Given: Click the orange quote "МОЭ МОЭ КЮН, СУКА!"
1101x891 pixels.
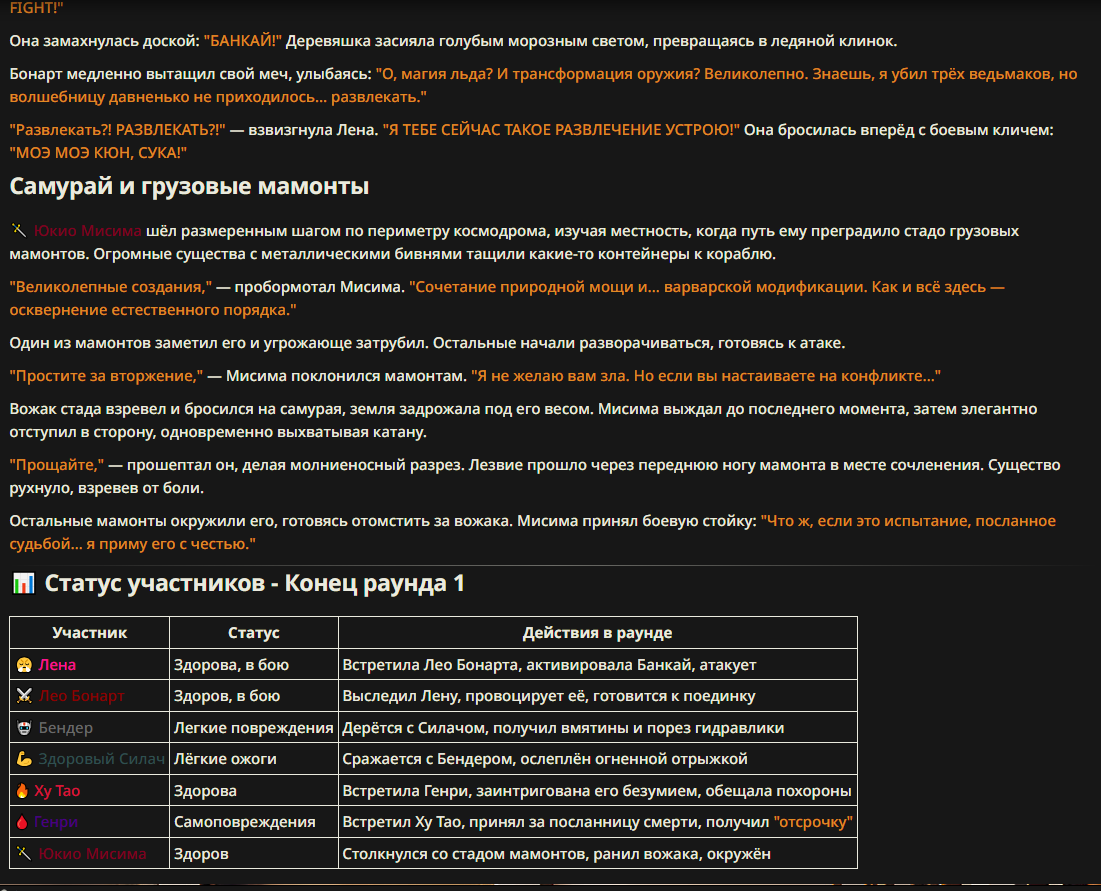Looking at the screenshot, I should [x=98, y=152].
